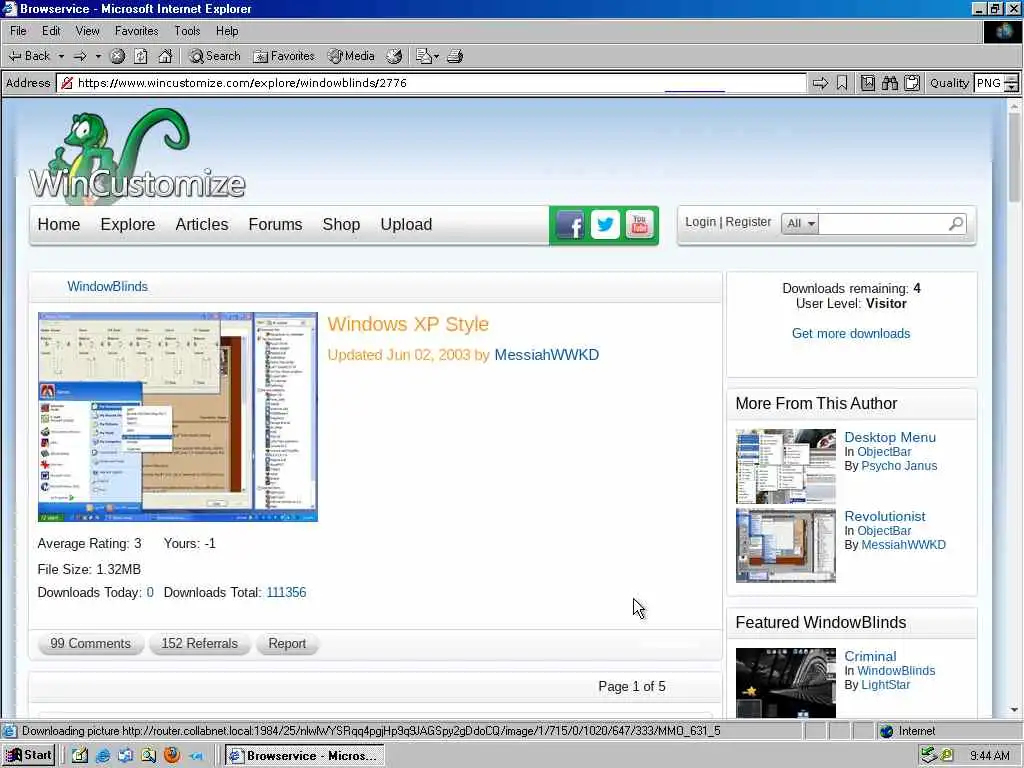Open the Windows Start button
This screenshot has height=768, width=1024.
[x=29, y=756]
